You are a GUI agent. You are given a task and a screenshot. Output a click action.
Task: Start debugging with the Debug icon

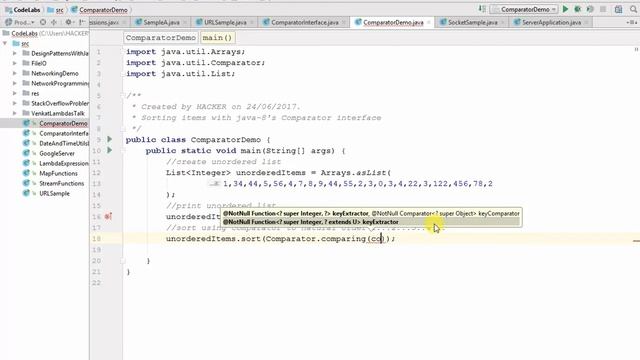click(x=578, y=9)
